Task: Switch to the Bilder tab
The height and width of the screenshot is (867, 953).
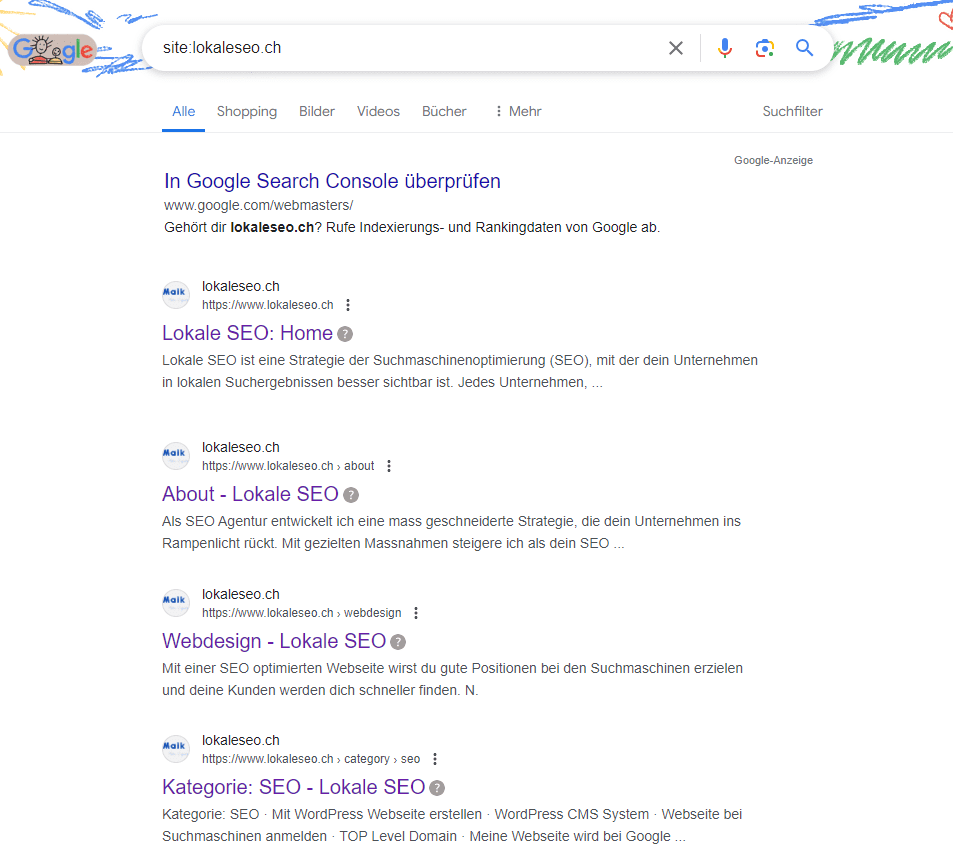Action: coord(317,112)
